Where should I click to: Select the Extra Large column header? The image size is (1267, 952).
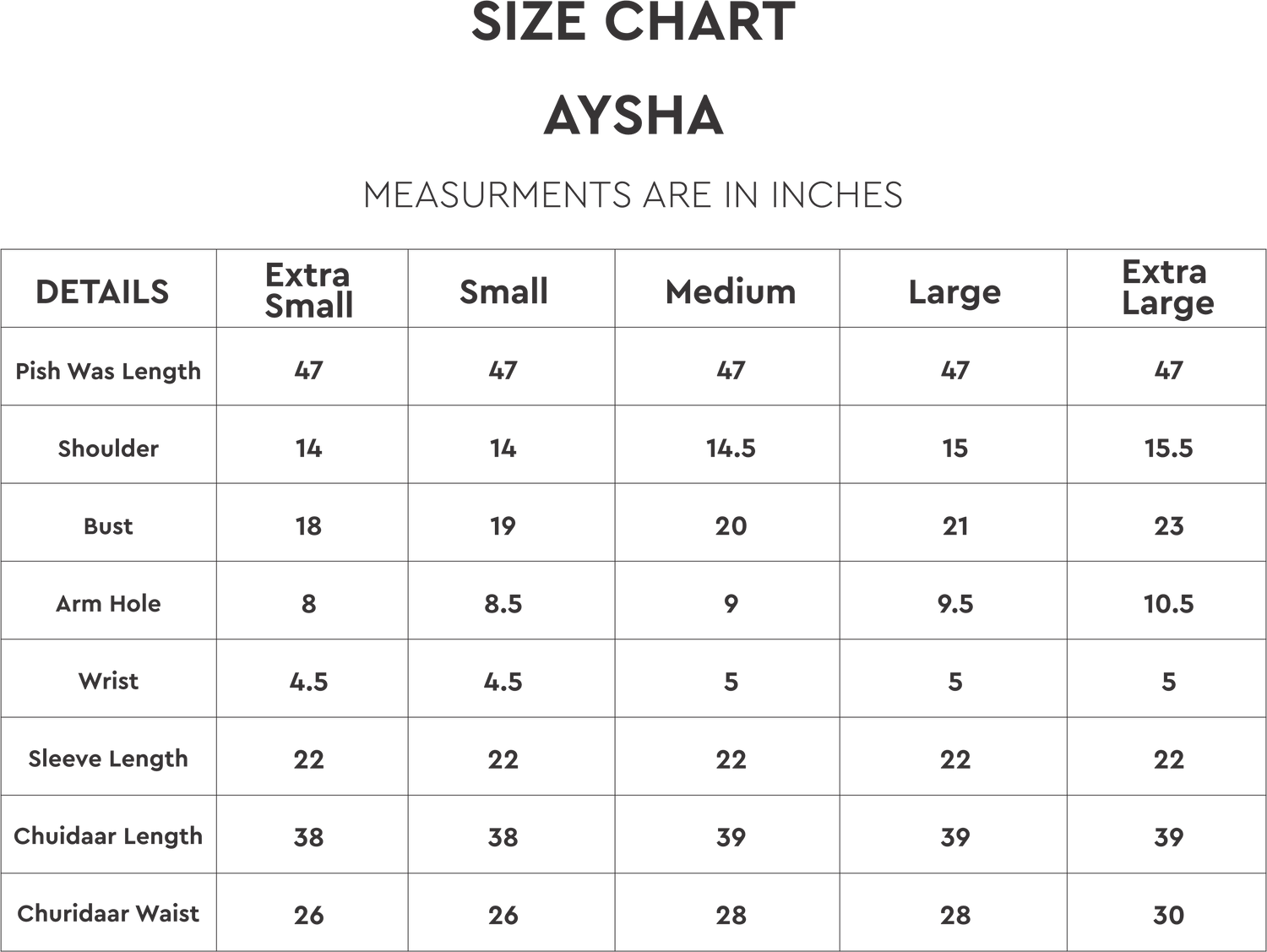[x=1167, y=288]
